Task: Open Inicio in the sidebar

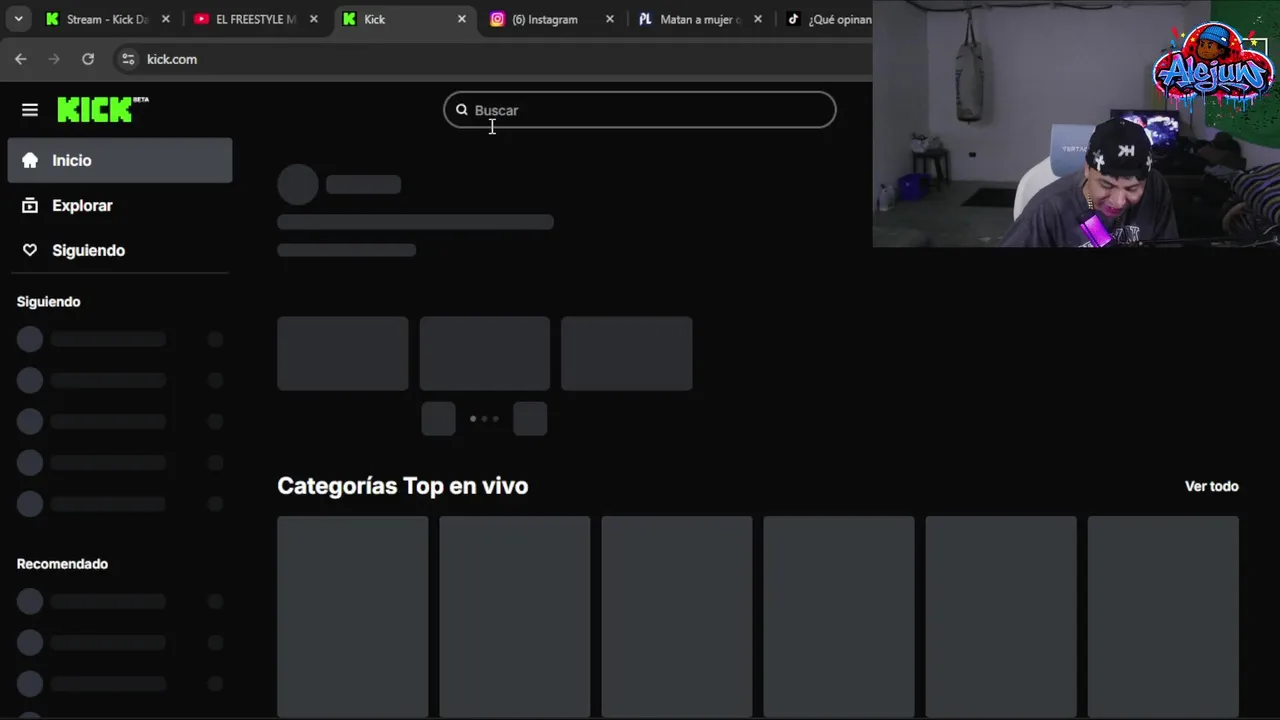Action: click(x=120, y=160)
